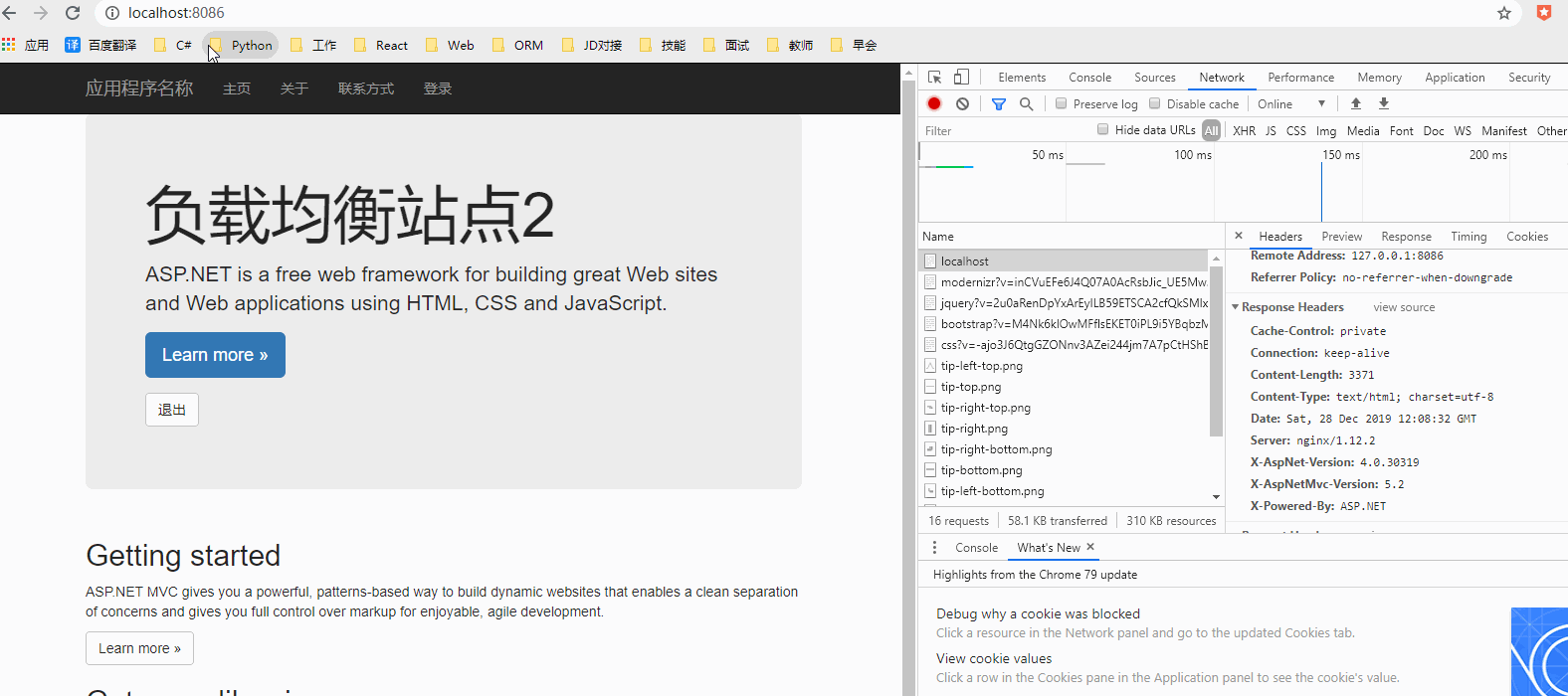1568x696 pixels.
Task: Open network search magnifier icon
Action: [x=1026, y=104]
